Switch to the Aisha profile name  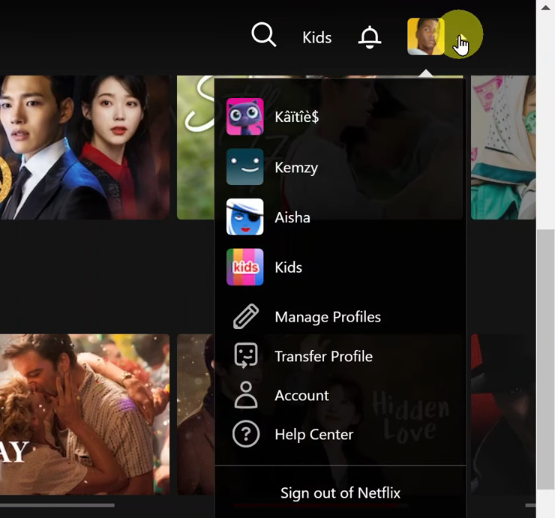click(x=292, y=217)
